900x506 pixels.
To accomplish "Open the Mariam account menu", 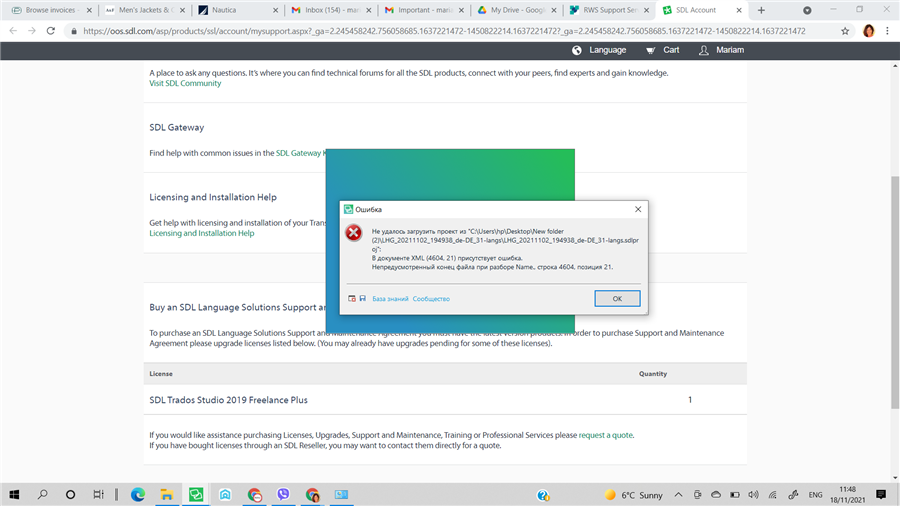I will [x=721, y=50].
